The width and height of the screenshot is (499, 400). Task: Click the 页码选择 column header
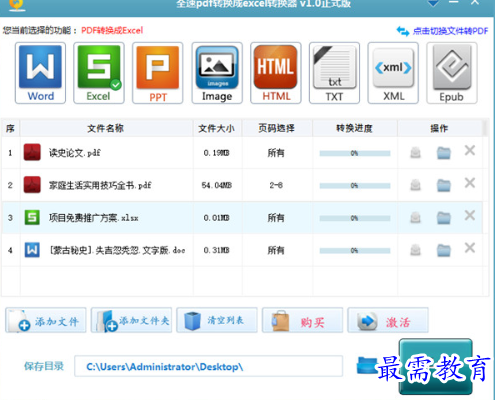(x=277, y=128)
